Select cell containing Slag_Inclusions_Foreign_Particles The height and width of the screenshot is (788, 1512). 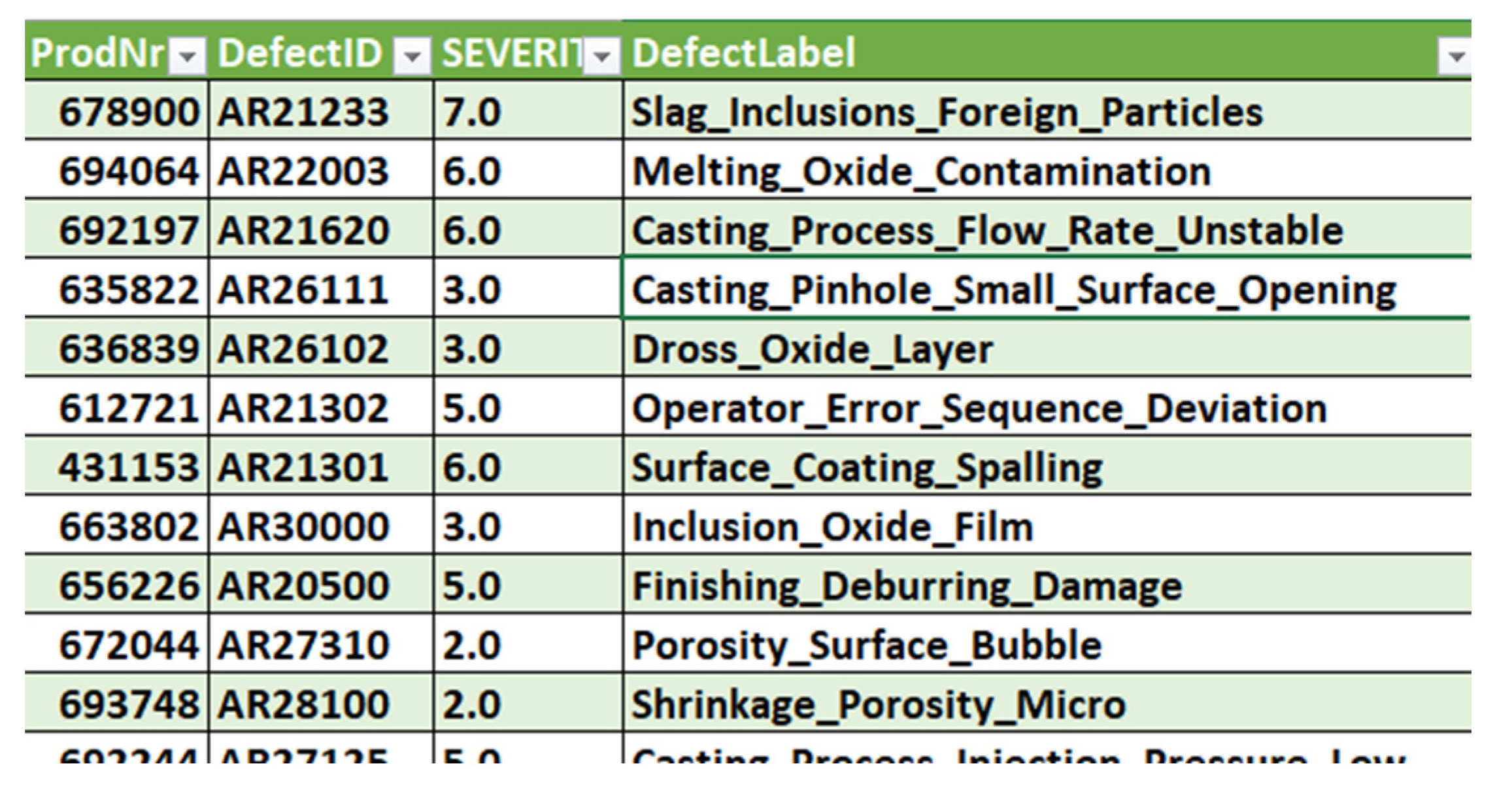coord(1047,110)
